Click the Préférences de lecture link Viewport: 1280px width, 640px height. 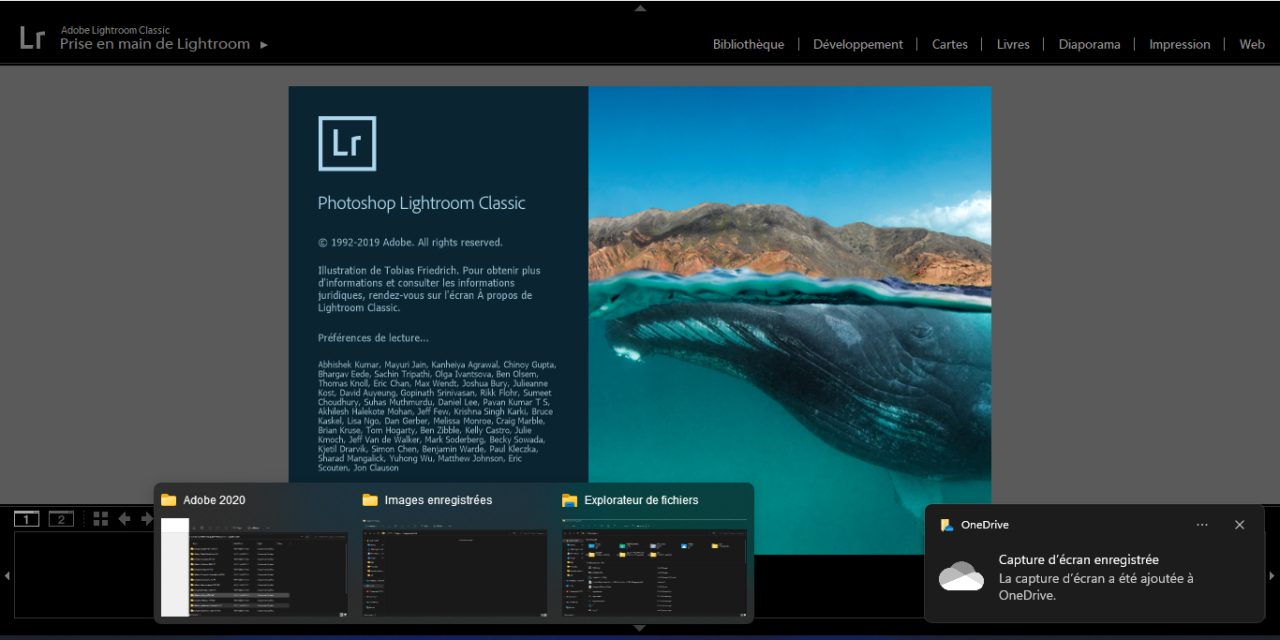tap(373, 338)
